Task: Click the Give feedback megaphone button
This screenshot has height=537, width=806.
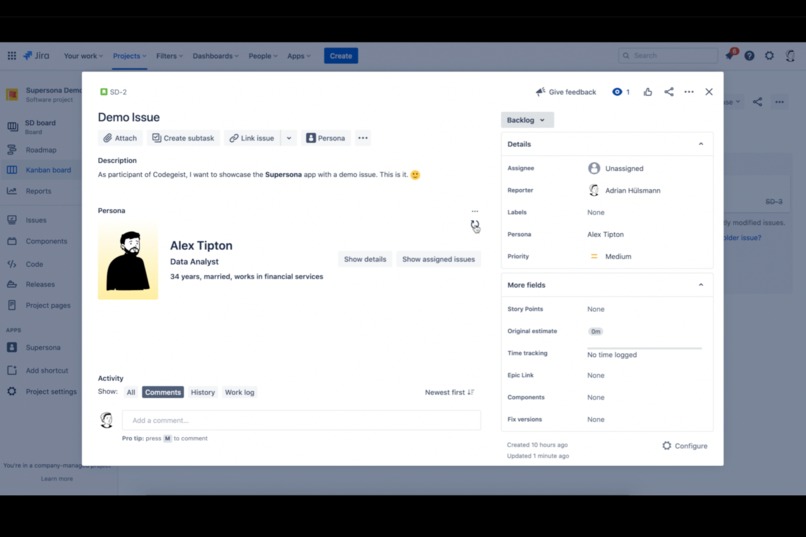Action: [566, 92]
